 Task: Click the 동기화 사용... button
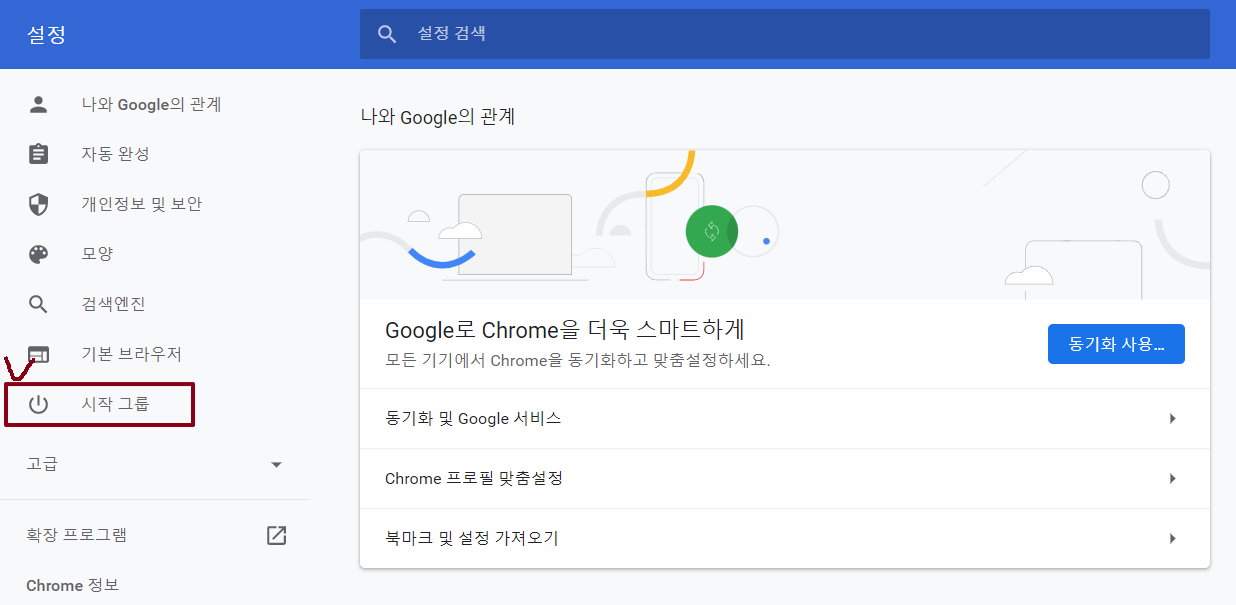tap(1116, 344)
